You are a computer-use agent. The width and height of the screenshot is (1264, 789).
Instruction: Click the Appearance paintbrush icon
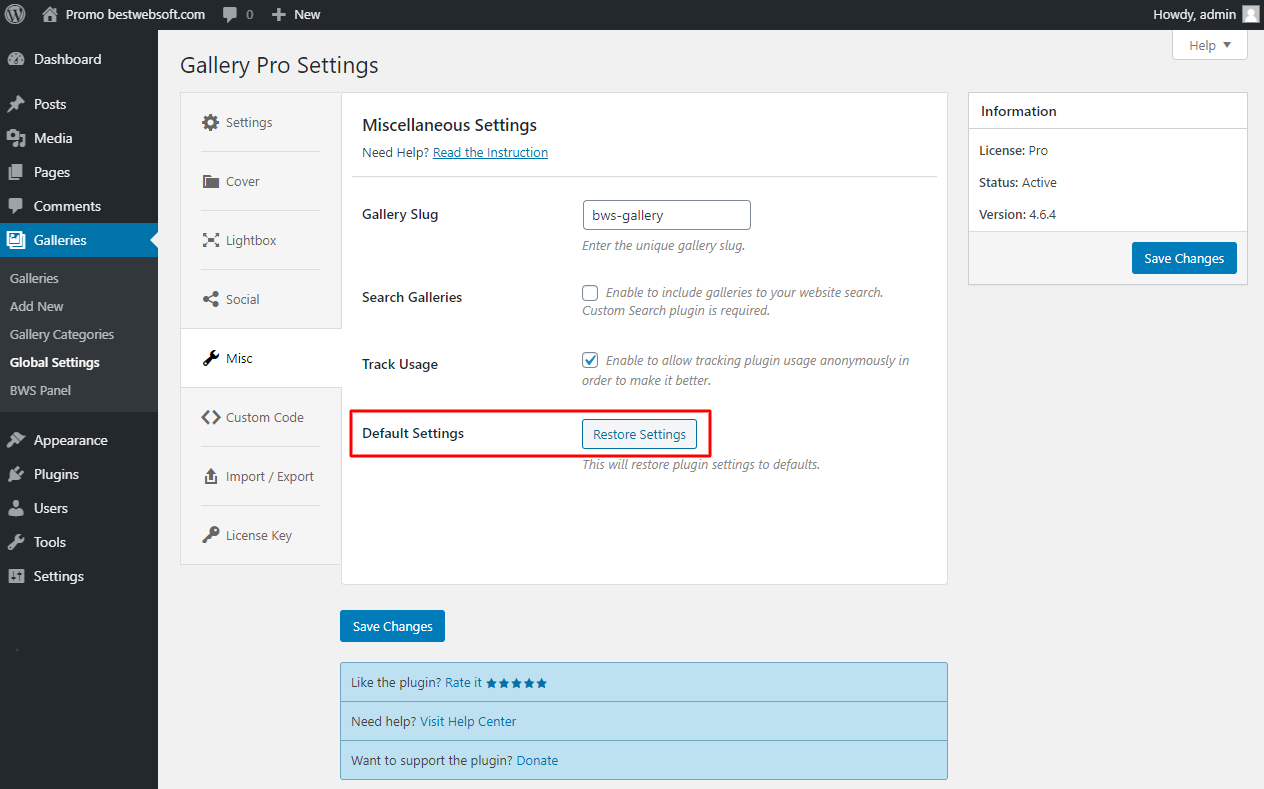tap(16, 440)
